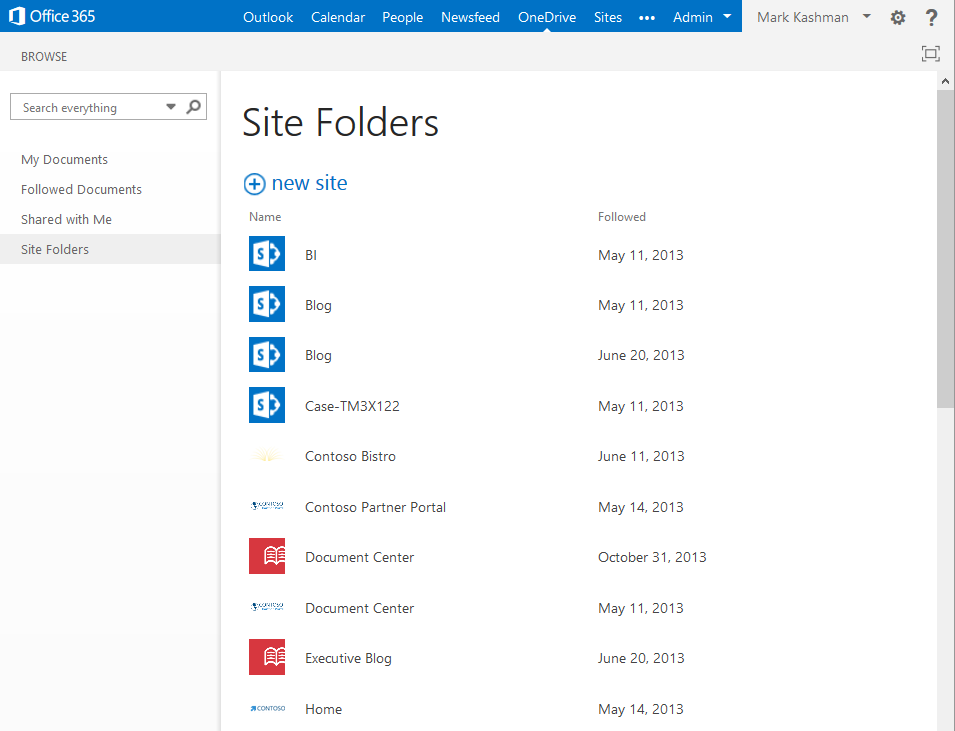Viewport: 955px width, 731px height.
Task: Open the BI site icon
Action: pos(267,253)
